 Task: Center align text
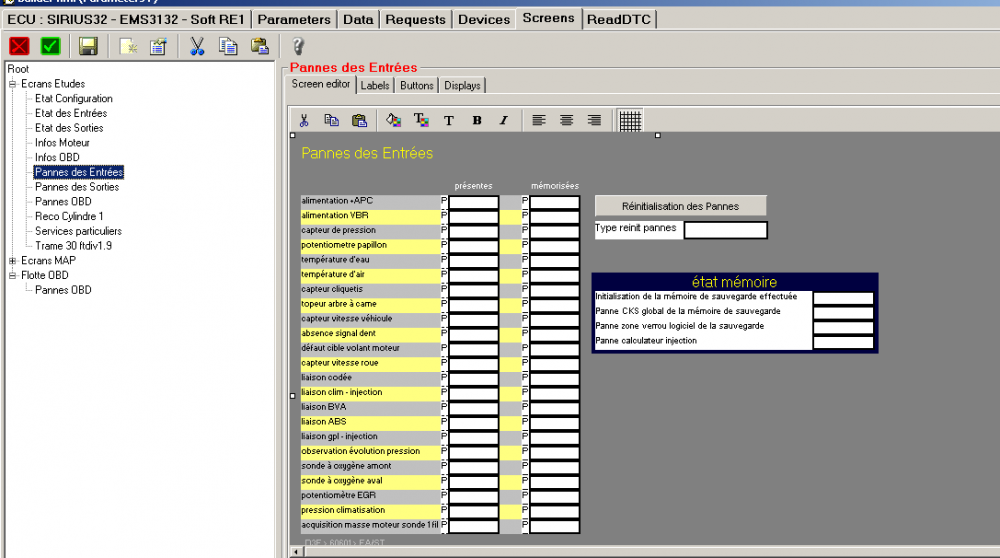coord(566,120)
